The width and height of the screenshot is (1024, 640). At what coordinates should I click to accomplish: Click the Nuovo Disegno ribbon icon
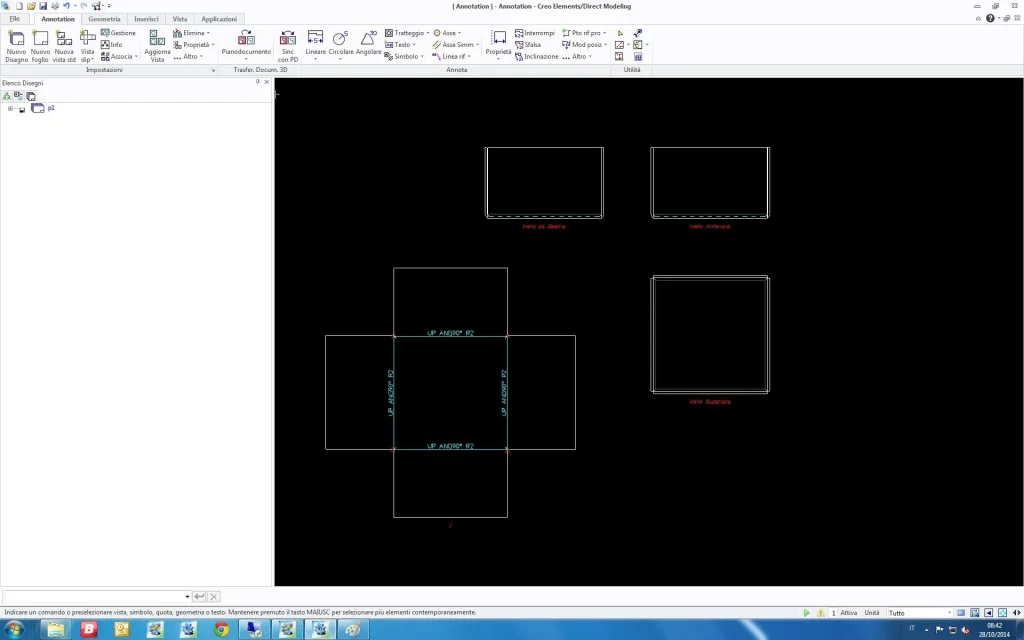[x=16, y=46]
